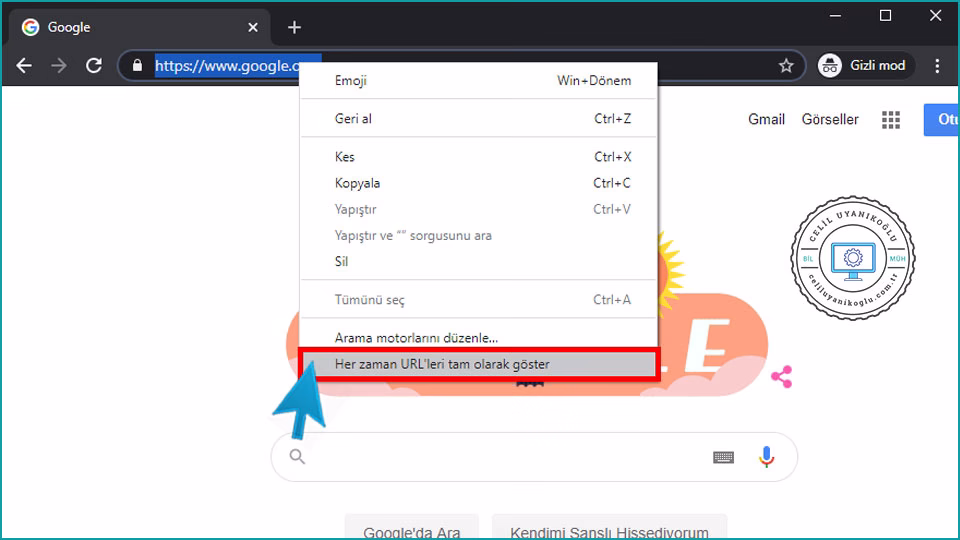Open Arama motorlarını düzenle... menu entry
Screen dimensions: 960x540
[x=479, y=338]
